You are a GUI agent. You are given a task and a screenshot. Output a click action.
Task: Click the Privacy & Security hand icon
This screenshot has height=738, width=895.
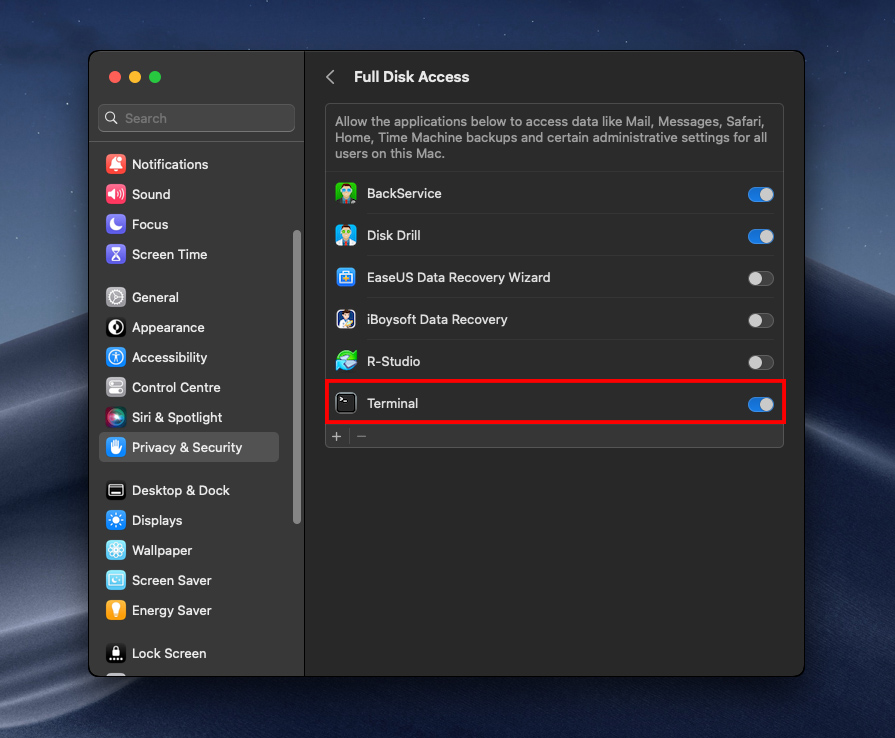point(116,447)
